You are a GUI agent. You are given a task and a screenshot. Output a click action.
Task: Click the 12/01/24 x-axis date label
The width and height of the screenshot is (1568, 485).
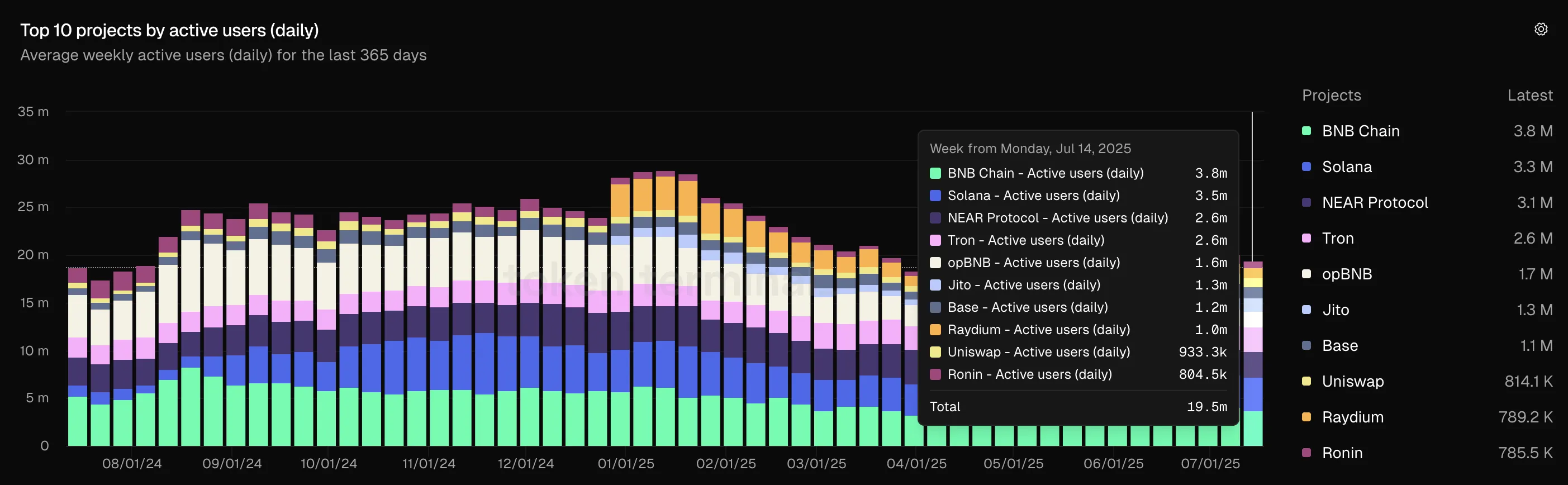point(525,464)
